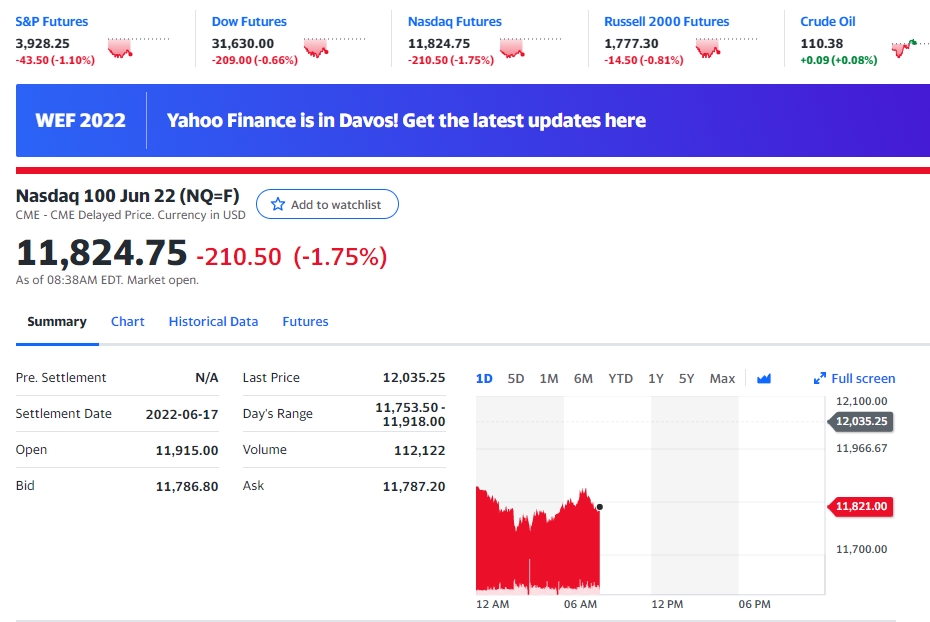930x622 pixels.
Task: Click the Nasdaq 100 Jun 22 (NQ=F) title
Action: click(128, 196)
